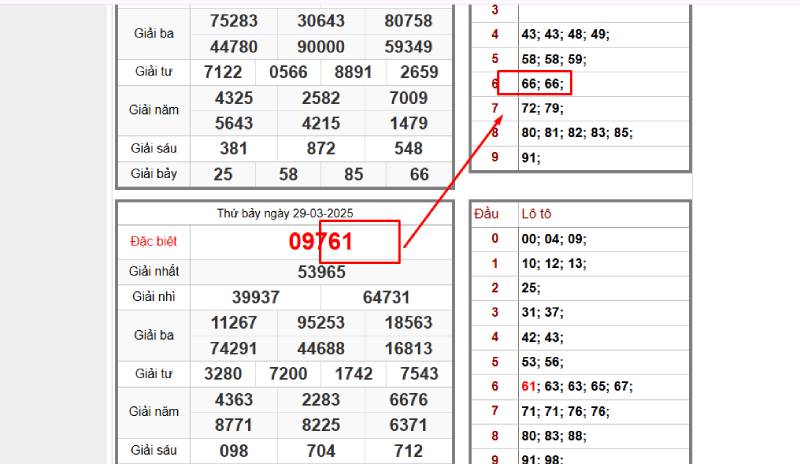Select loto row 80; 81; 82; 83; 85;
This screenshot has width=800, height=464.
(577, 132)
